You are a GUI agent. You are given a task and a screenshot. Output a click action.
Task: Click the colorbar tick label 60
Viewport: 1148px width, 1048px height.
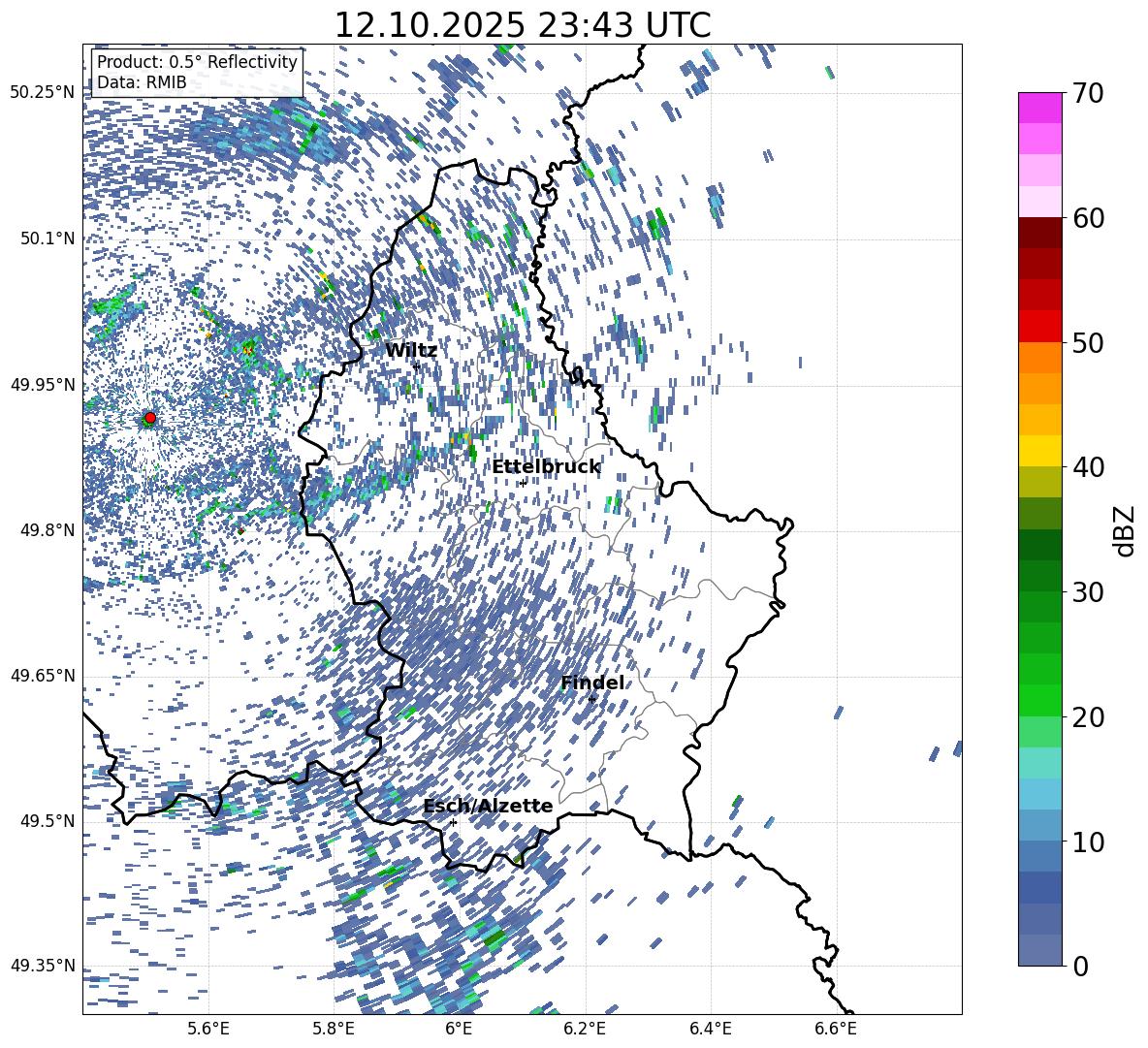click(1088, 218)
